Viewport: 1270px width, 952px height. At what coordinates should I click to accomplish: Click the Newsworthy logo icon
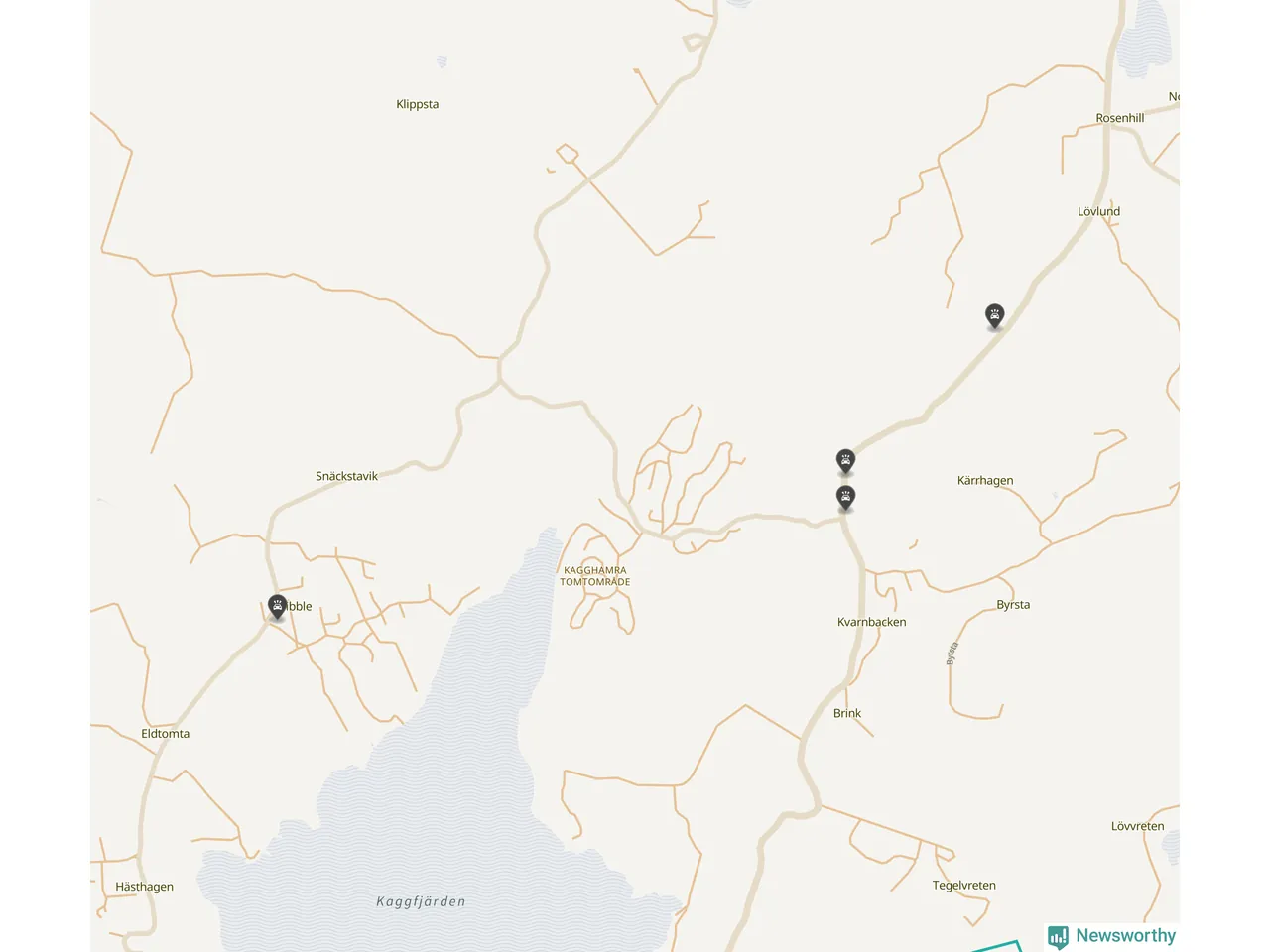[1058, 937]
